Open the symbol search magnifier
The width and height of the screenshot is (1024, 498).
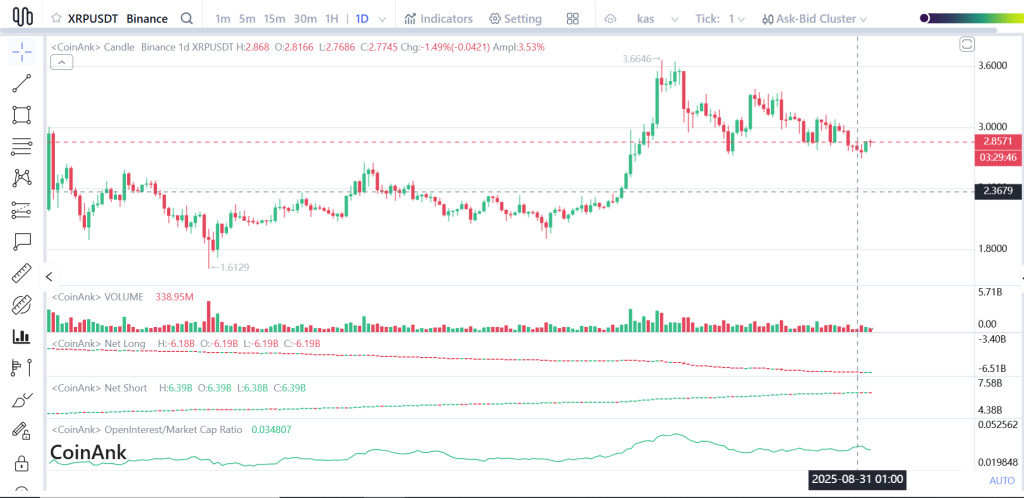[187, 18]
